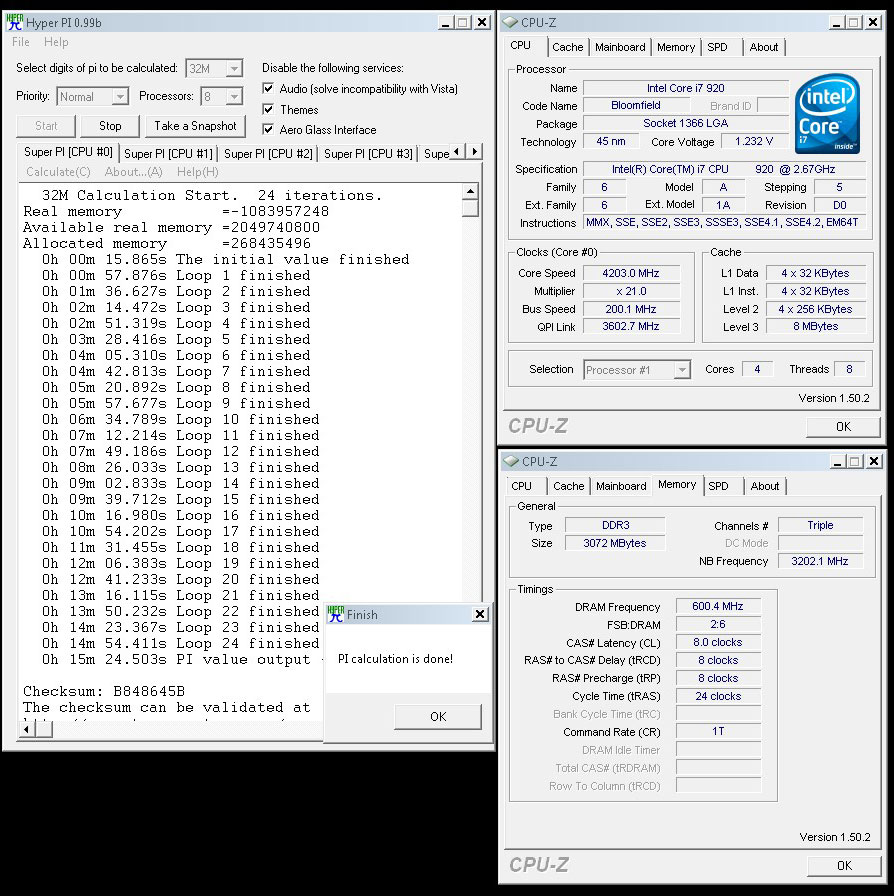Click the memory Size value 3072 MBytes
The width and height of the screenshot is (894, 896).
(614, 543)
